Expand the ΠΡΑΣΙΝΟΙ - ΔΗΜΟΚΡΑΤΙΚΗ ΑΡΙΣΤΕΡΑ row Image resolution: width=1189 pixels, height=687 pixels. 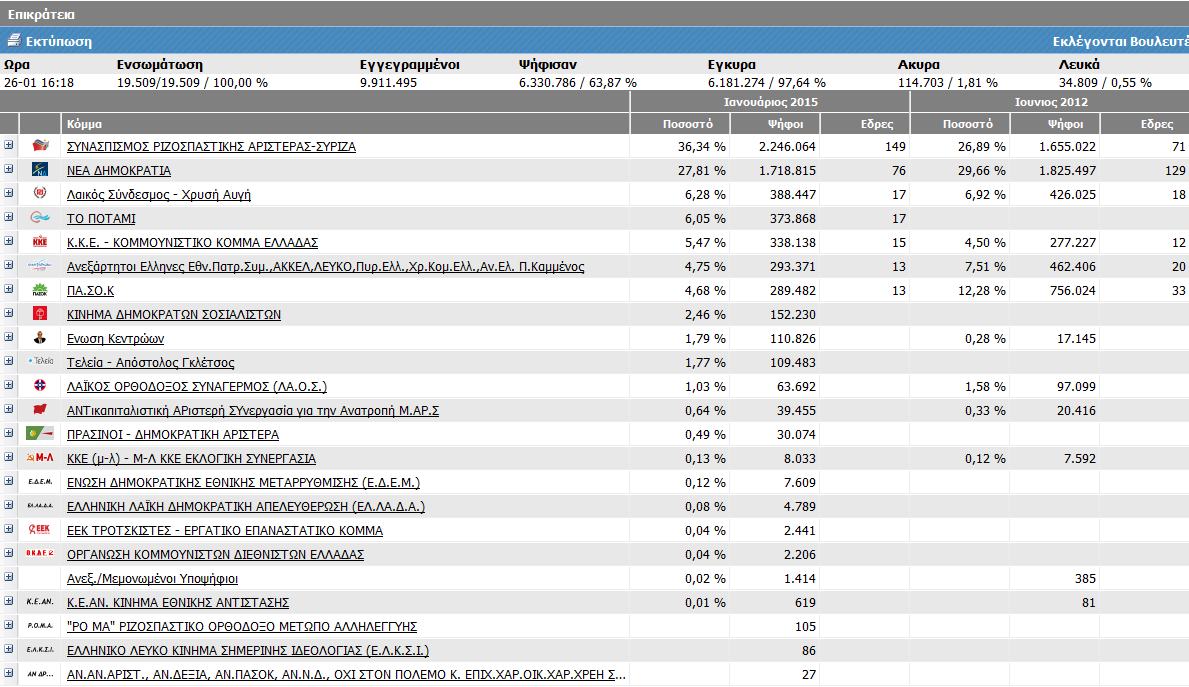pos(8,433)
